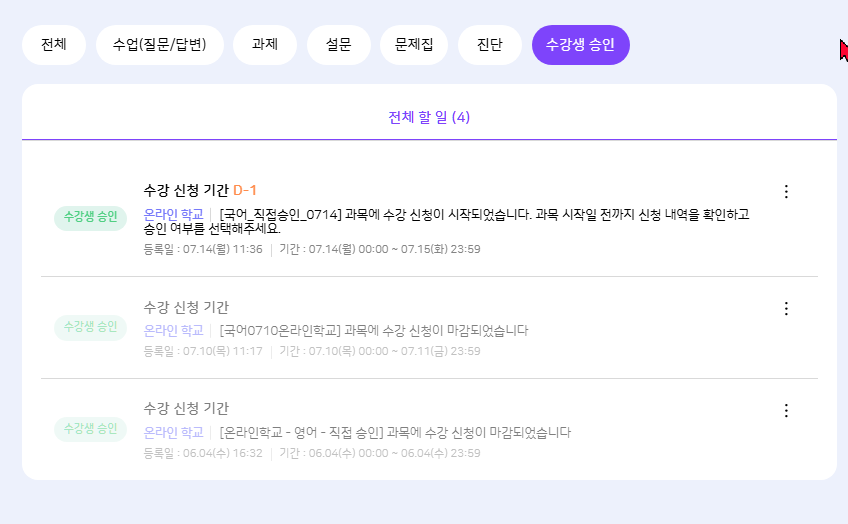This screenshot has width=848, height=524.
Task: Open the 과제 tab
Action: [265, 45]
